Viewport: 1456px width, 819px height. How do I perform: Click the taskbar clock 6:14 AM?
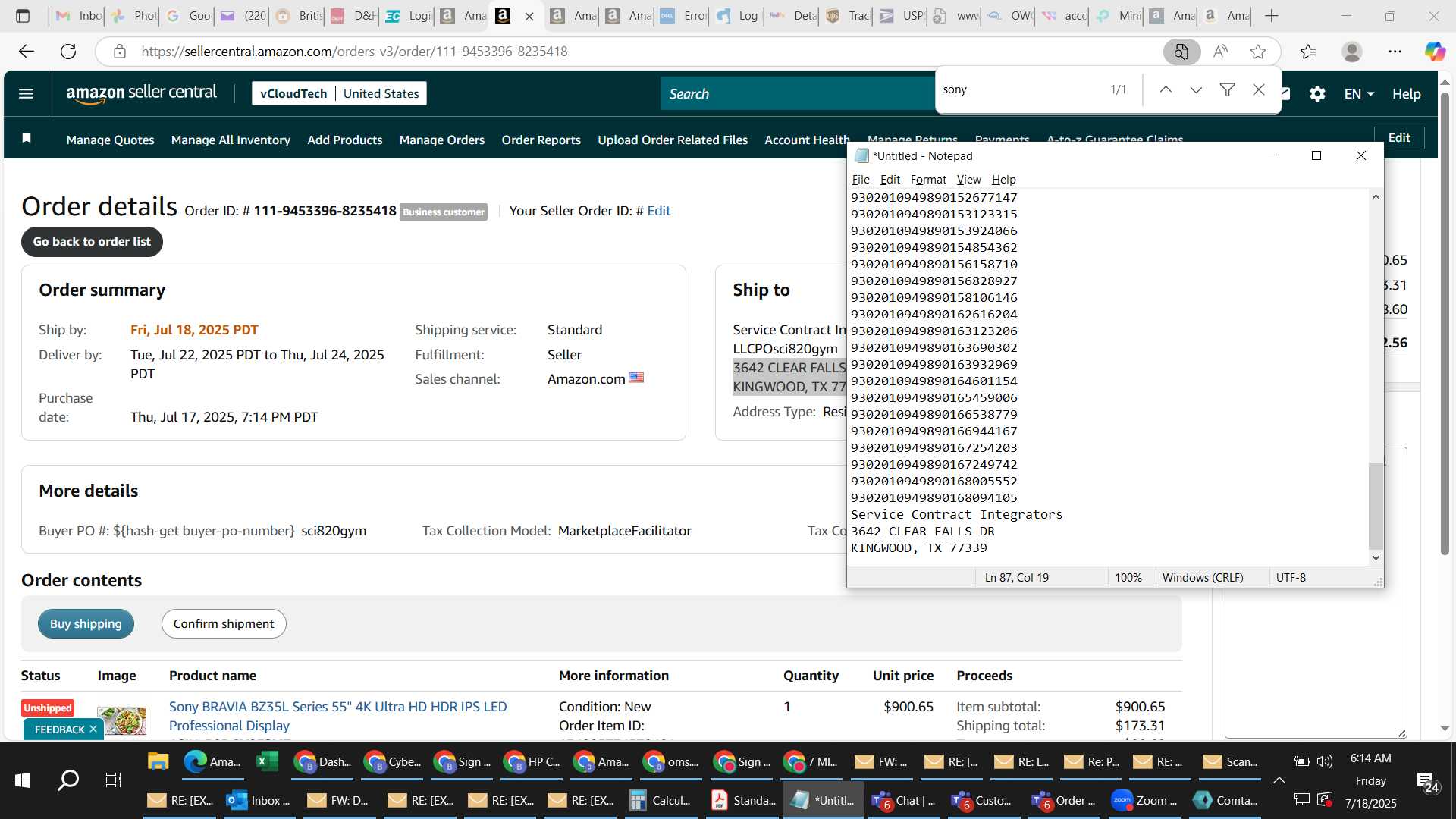coord(1370,758)
